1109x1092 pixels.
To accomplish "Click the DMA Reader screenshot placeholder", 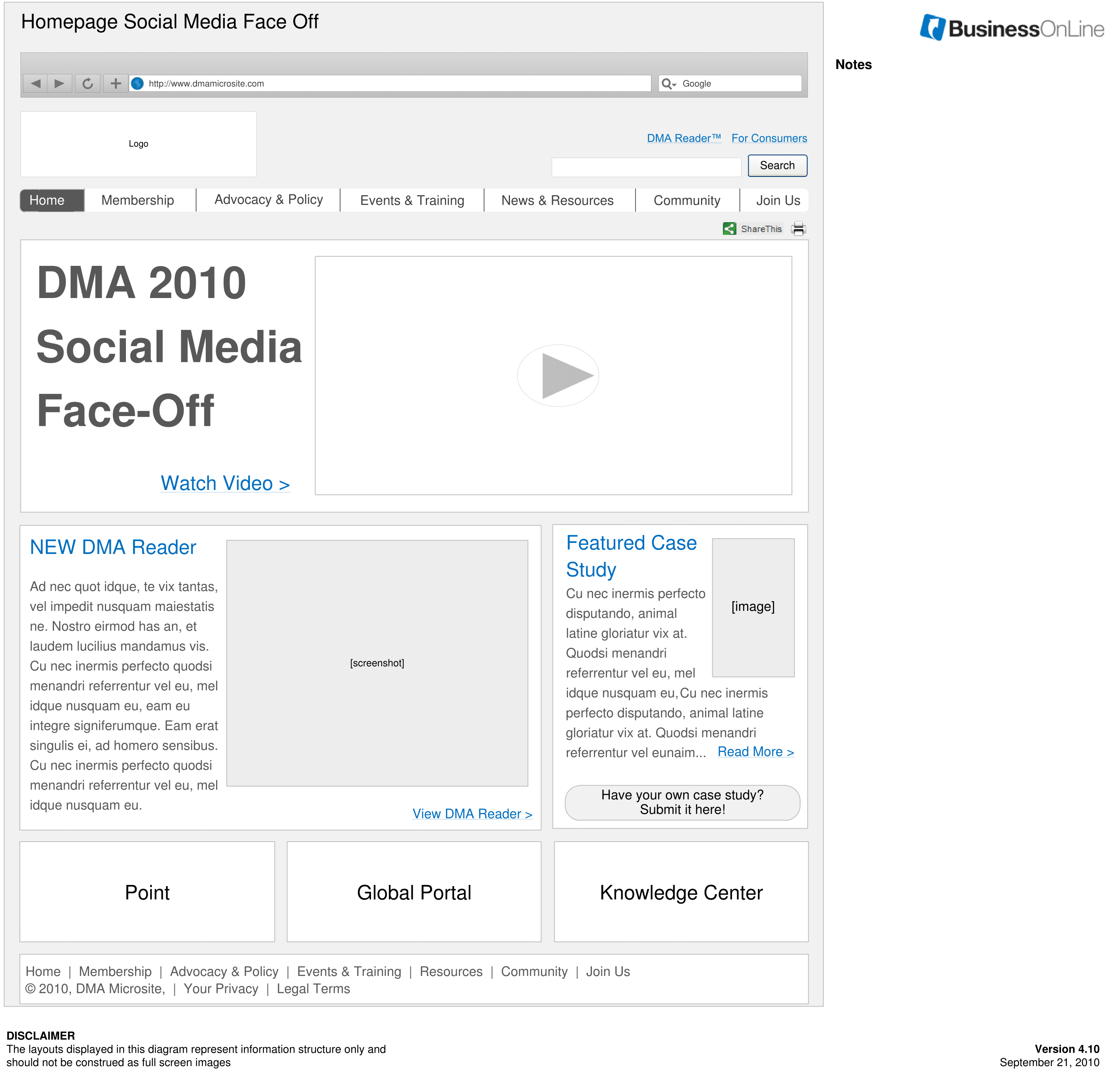I will pyautogui.click(x=377, y=663).
